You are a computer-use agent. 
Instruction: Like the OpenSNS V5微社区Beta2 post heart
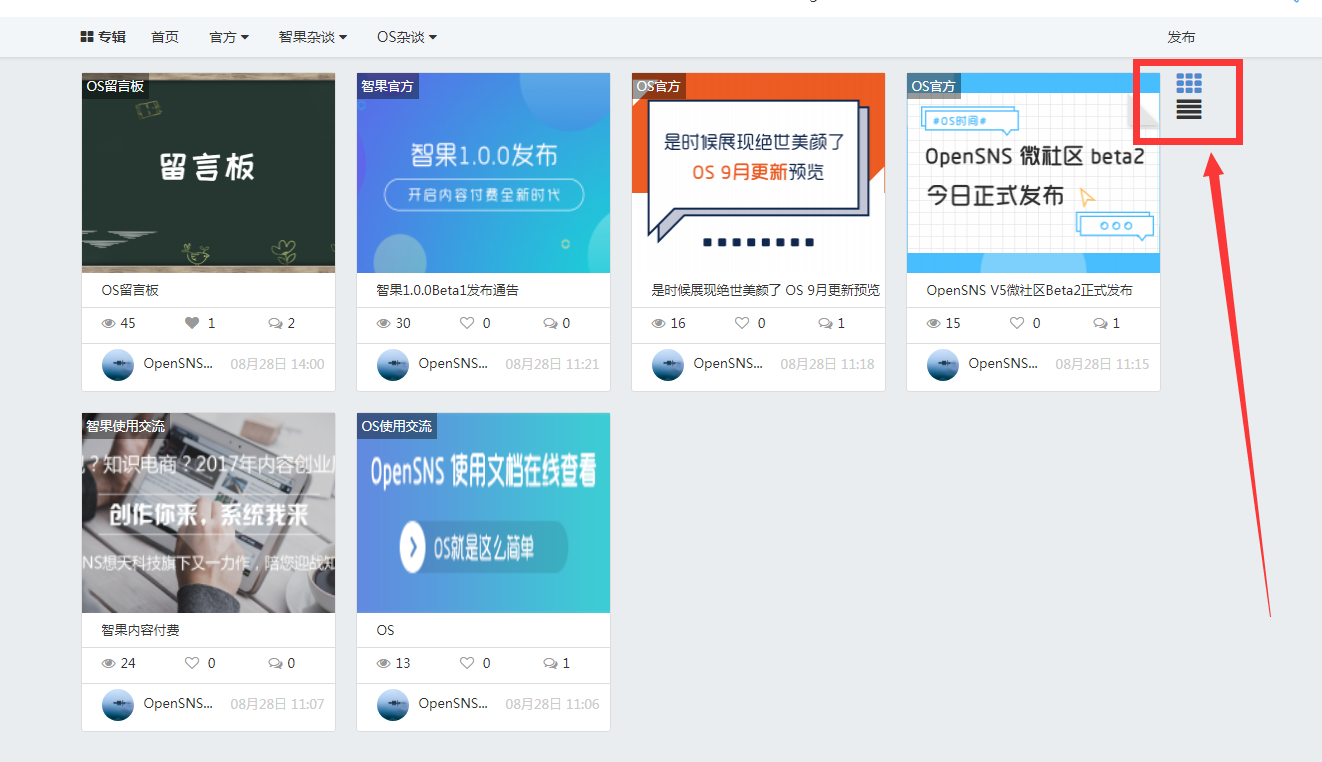coord(1017,323)
